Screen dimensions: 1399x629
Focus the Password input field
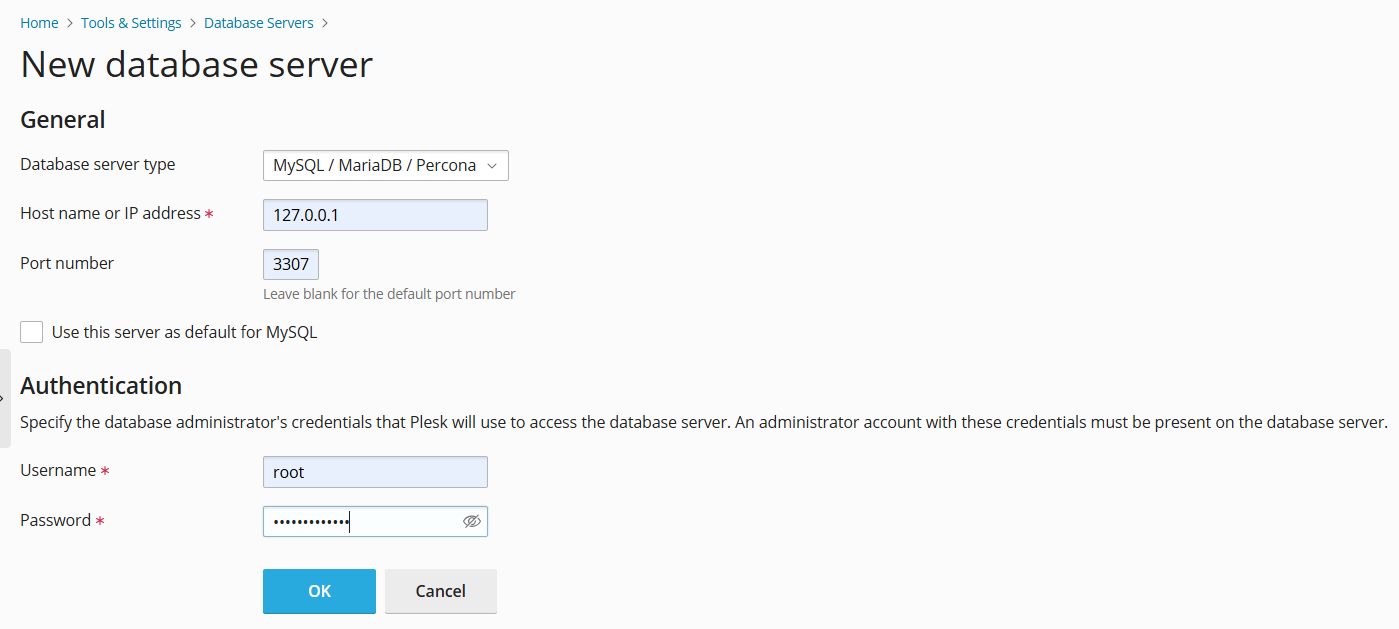pos(360,521)
